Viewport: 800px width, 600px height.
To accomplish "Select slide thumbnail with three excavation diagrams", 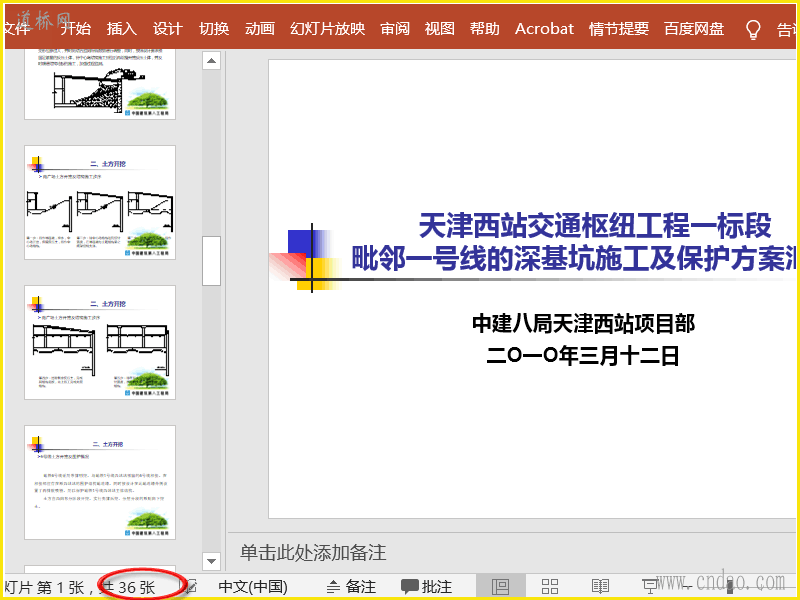I will coord(100,203).
